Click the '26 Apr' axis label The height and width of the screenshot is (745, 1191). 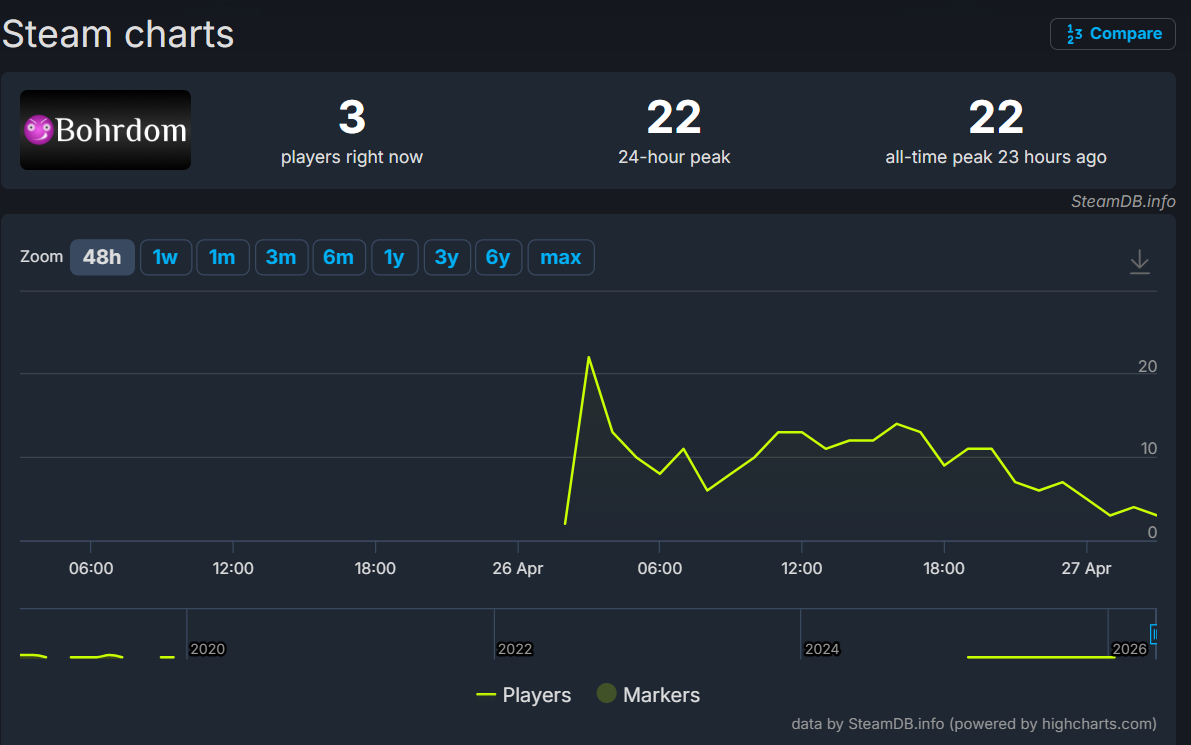pyautogui.click(x=518, y=568)
